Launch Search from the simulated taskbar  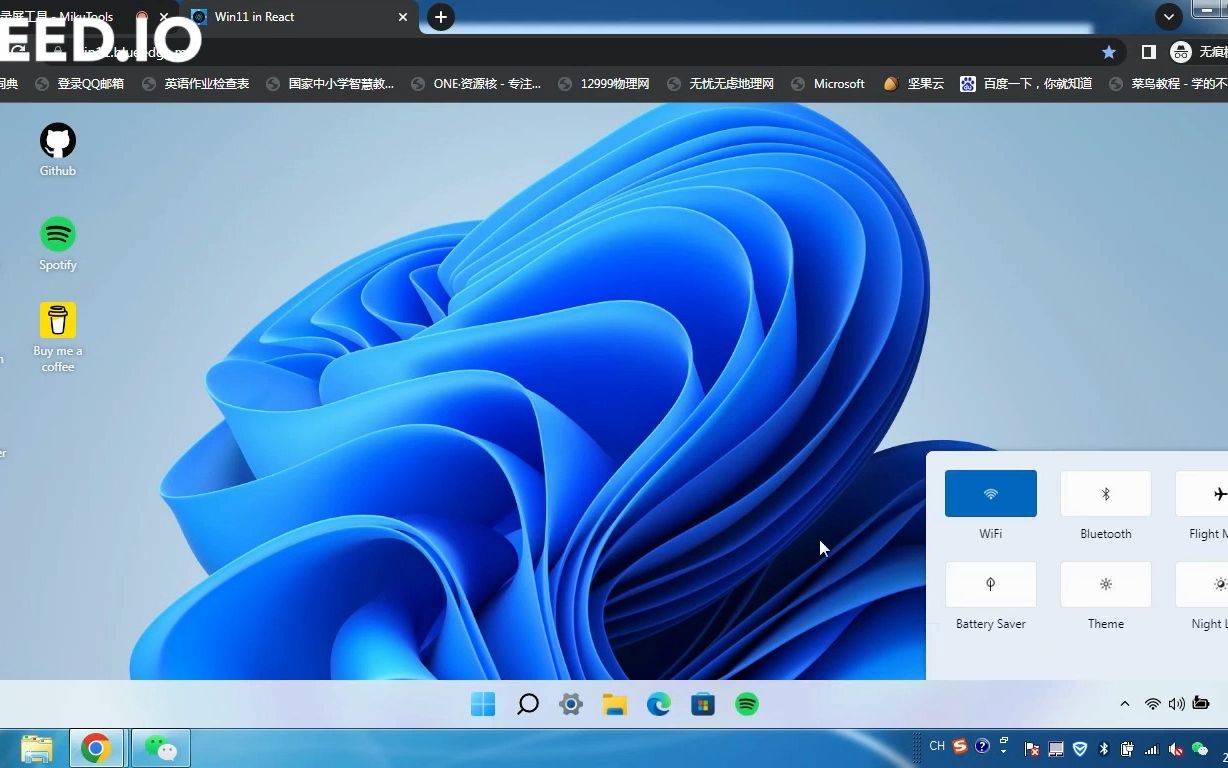527,704
